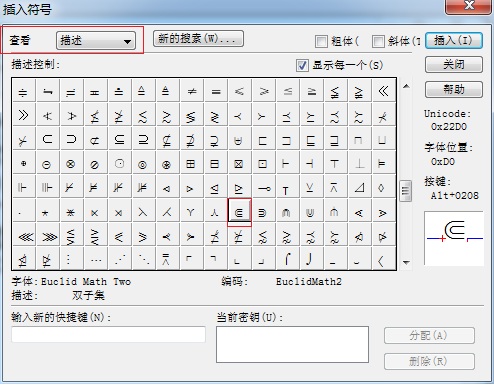Screen dimensions: 494x385
Task: Choose the superset (⊃) symbol
Action: click(x=71, y=139)
